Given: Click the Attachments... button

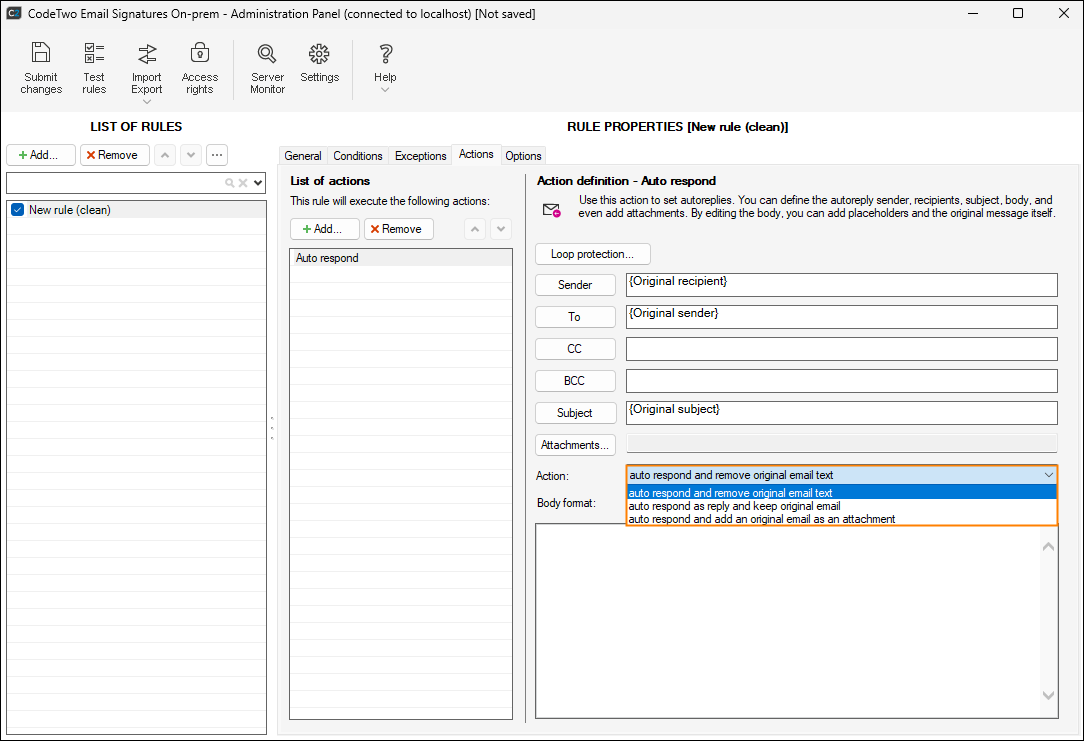Looking at the screenshot, I should click(x=575, y=445).
